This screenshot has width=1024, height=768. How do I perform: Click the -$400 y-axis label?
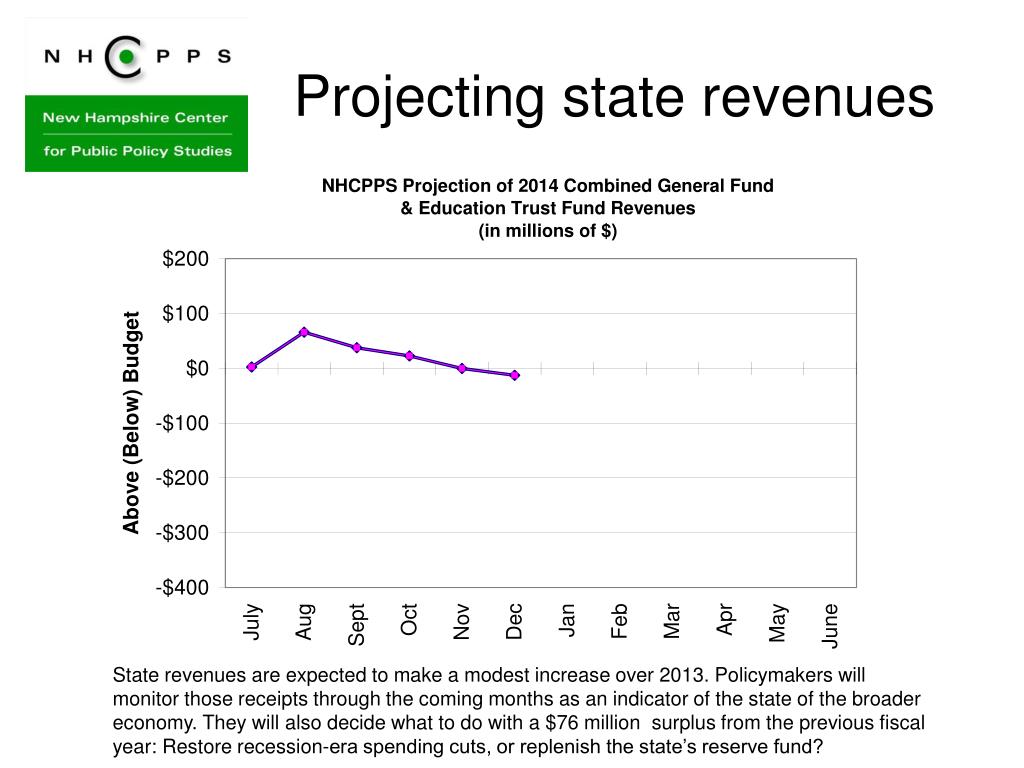(x=182, y=588)
